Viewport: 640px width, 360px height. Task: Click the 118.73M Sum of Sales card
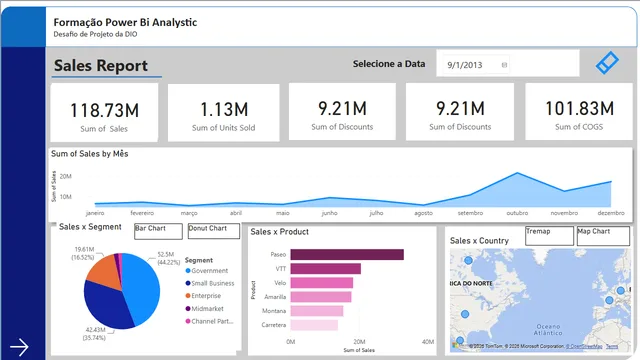[x=104, y=113]
